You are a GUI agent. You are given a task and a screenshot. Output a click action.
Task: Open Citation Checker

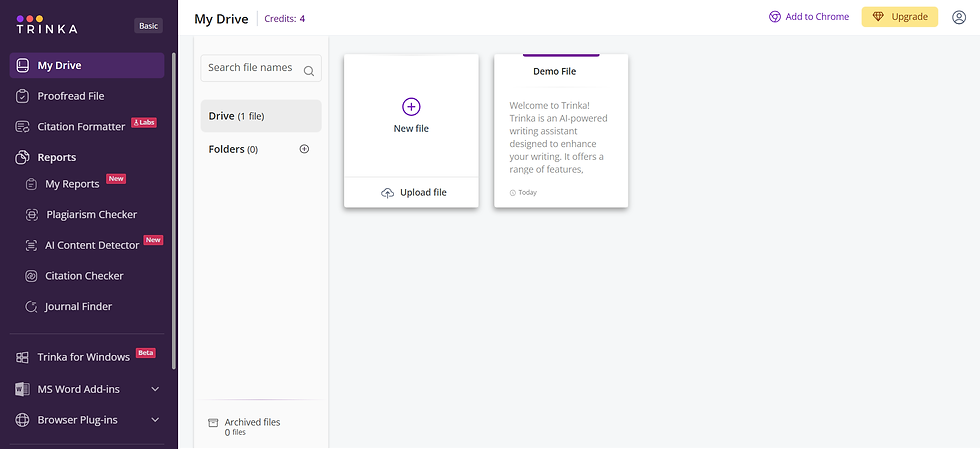pyautogui.click(x=84, y=276)
